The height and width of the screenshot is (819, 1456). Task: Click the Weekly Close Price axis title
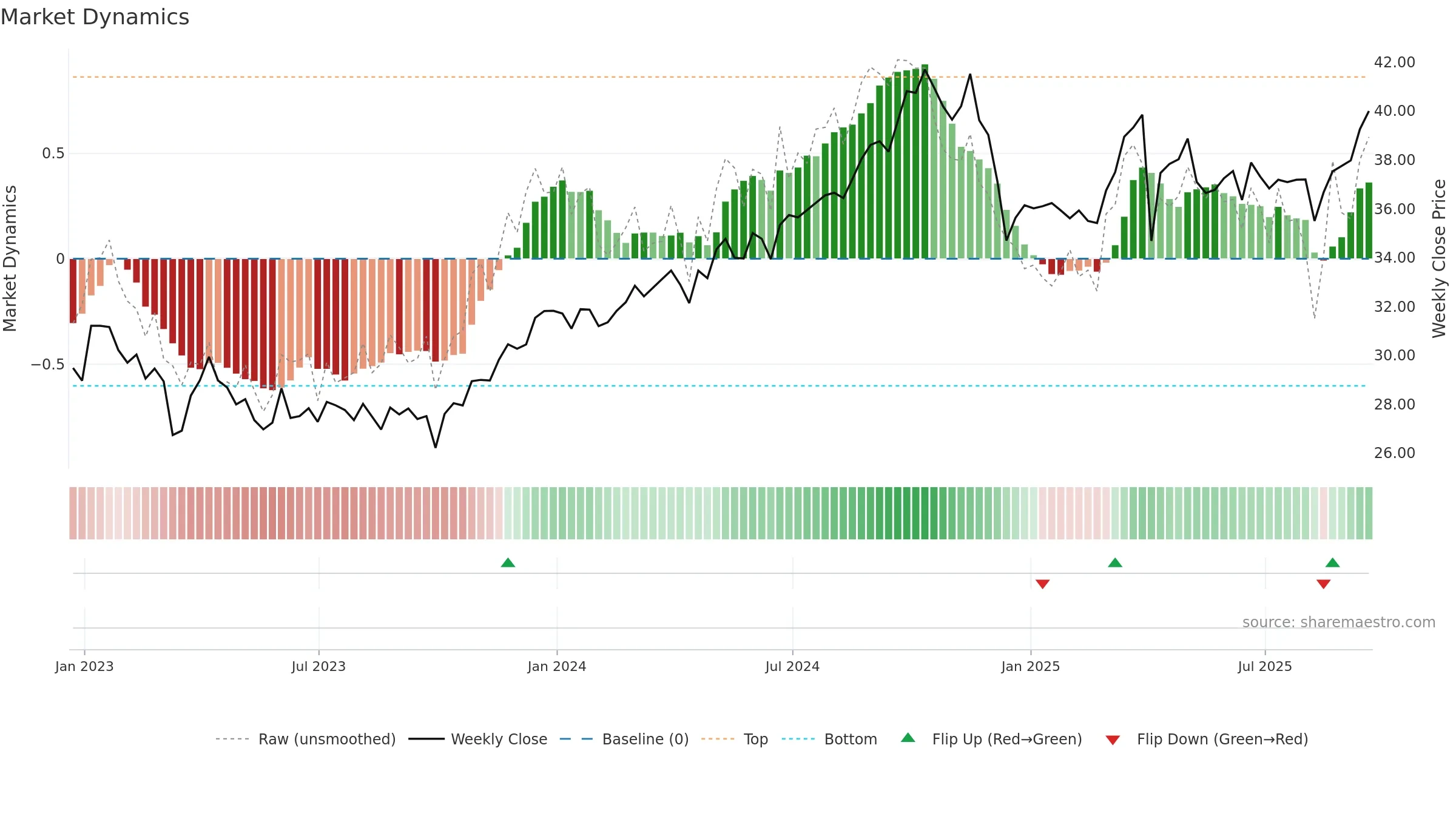pos(1439,258)
